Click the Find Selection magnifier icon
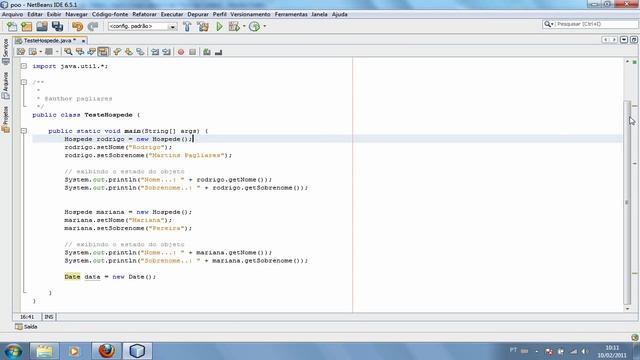The width and height of the screenshot is (640, 360). (x=68, y=52)
